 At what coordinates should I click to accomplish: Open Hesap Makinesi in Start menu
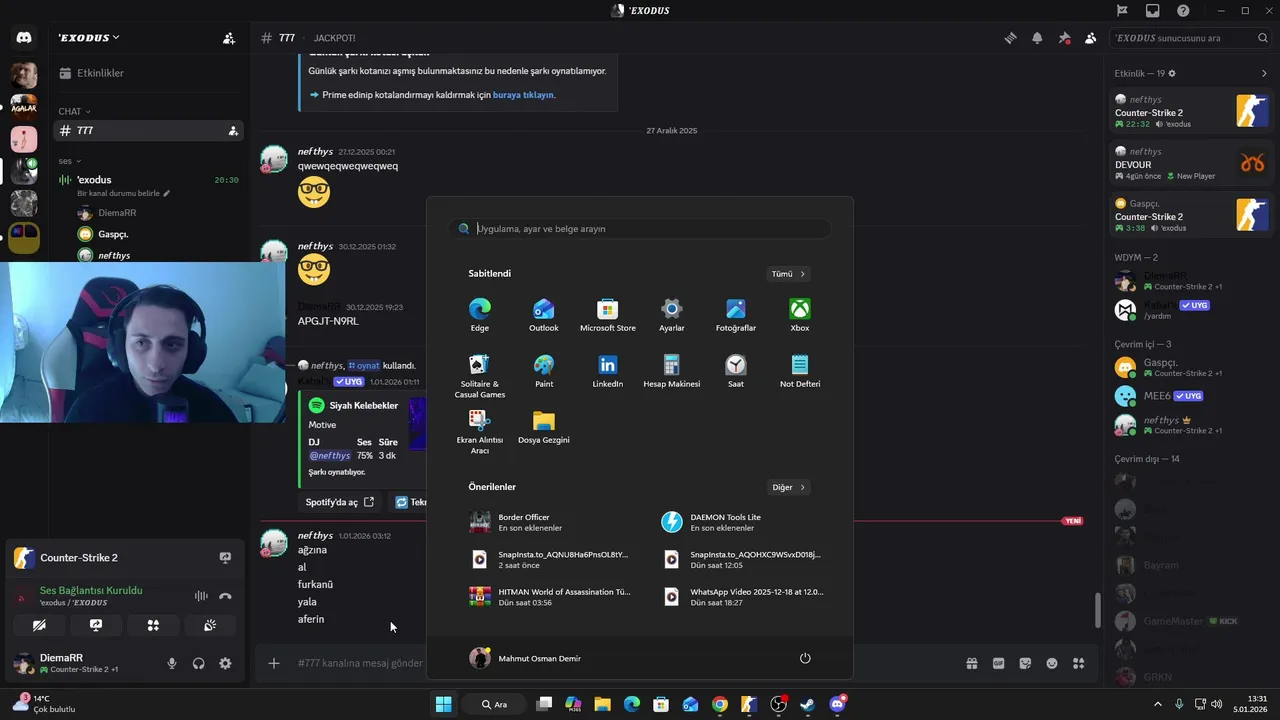[672, 371]
